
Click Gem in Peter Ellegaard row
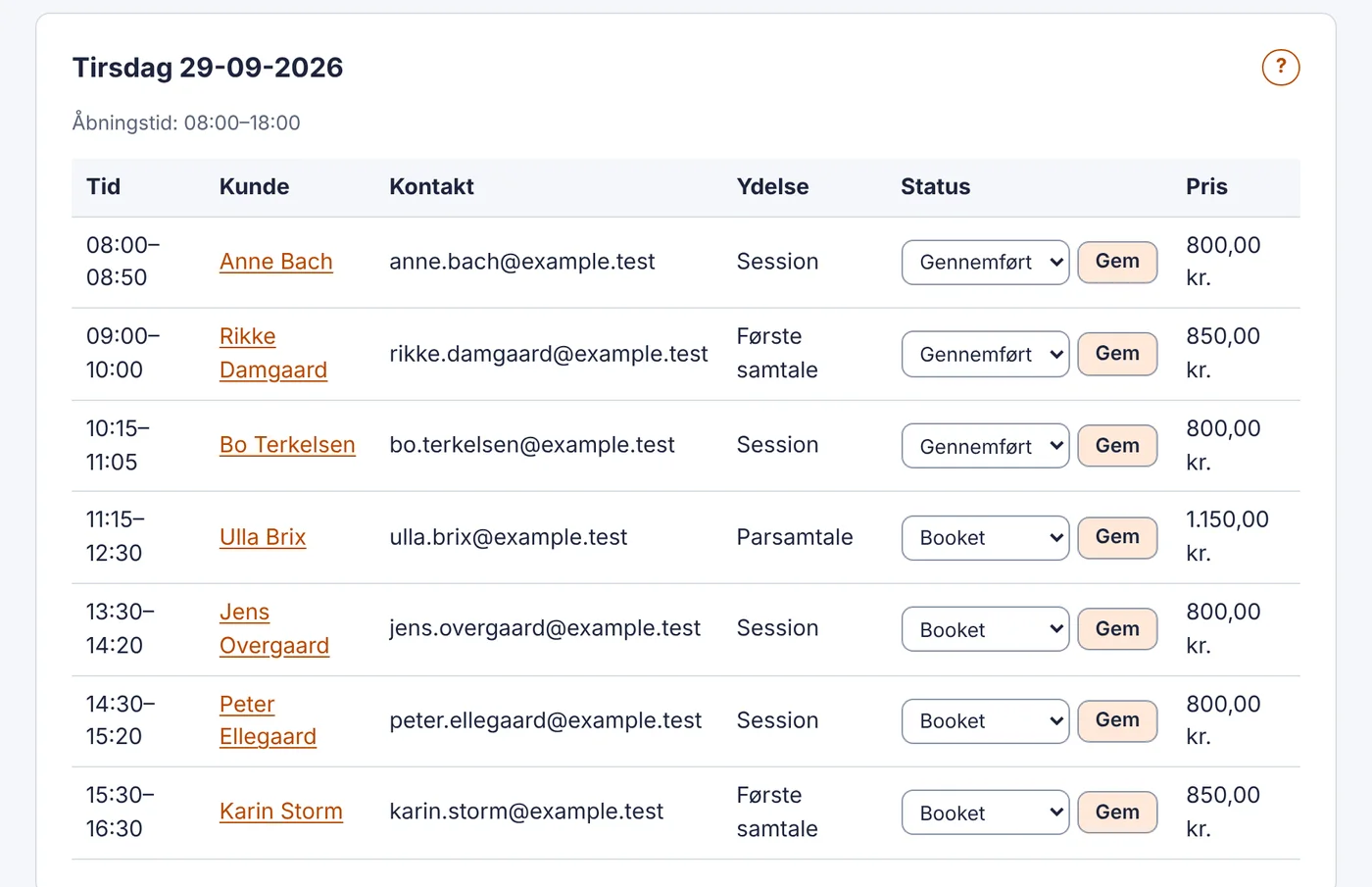(x=1117, y=720)
